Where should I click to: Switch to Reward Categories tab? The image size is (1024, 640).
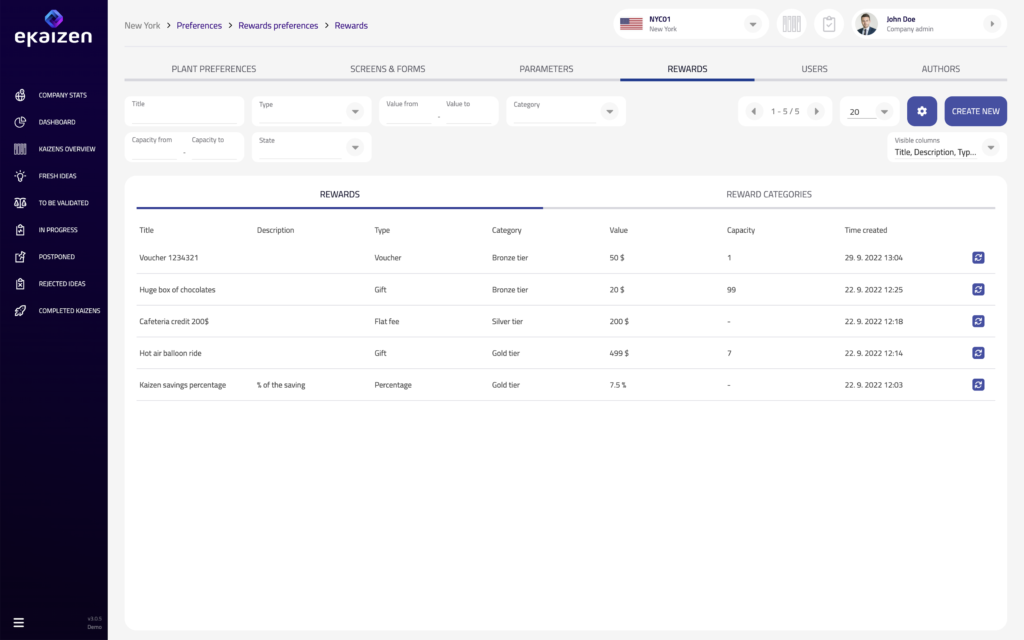(x=768, y=194)
